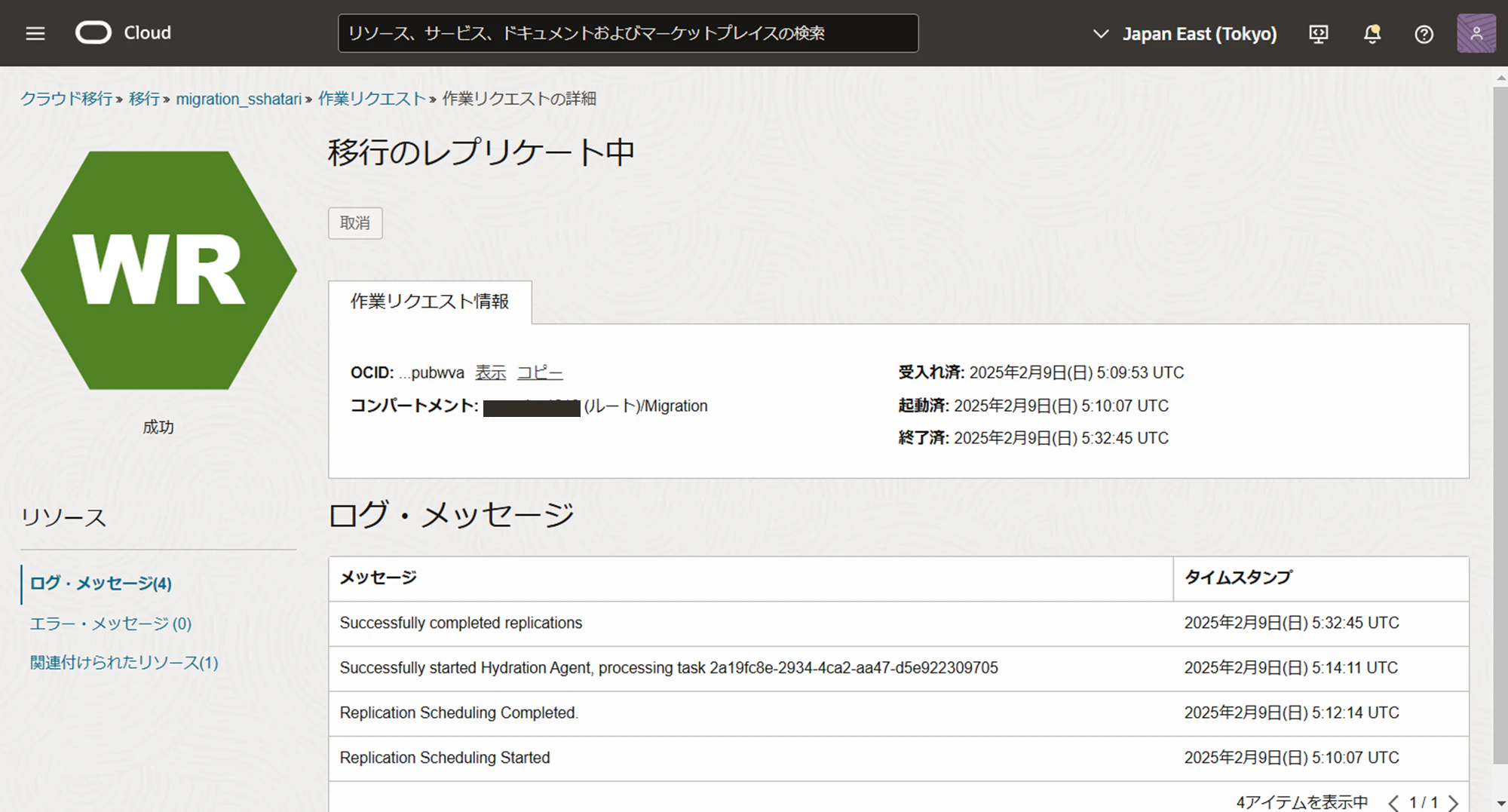
Task: Show the ログ・メッセージ(4) resource list
Action: (101, 584)
